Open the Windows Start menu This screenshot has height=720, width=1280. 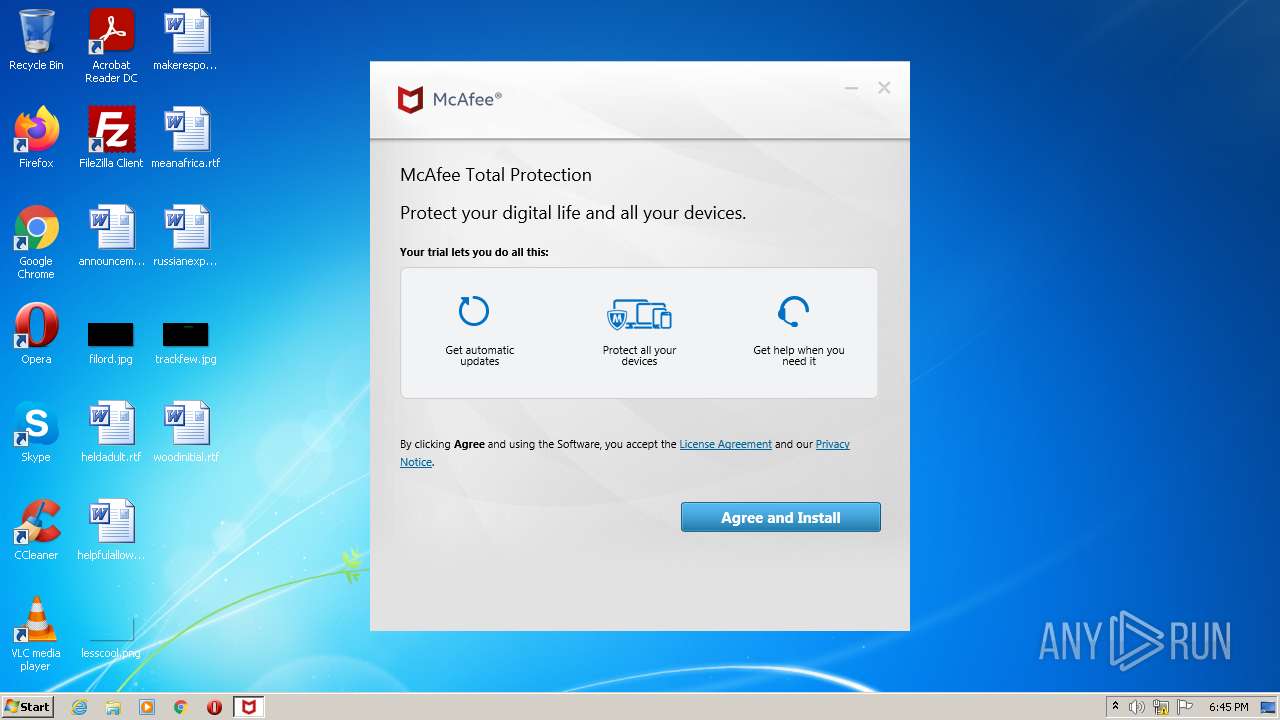pyautogui.click(x=27, y=706)
